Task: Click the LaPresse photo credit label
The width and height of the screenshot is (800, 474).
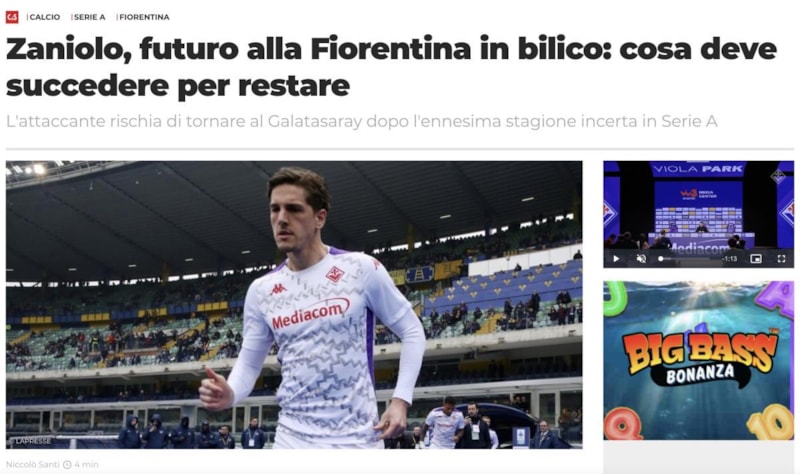Action: (x=30, y=441)
